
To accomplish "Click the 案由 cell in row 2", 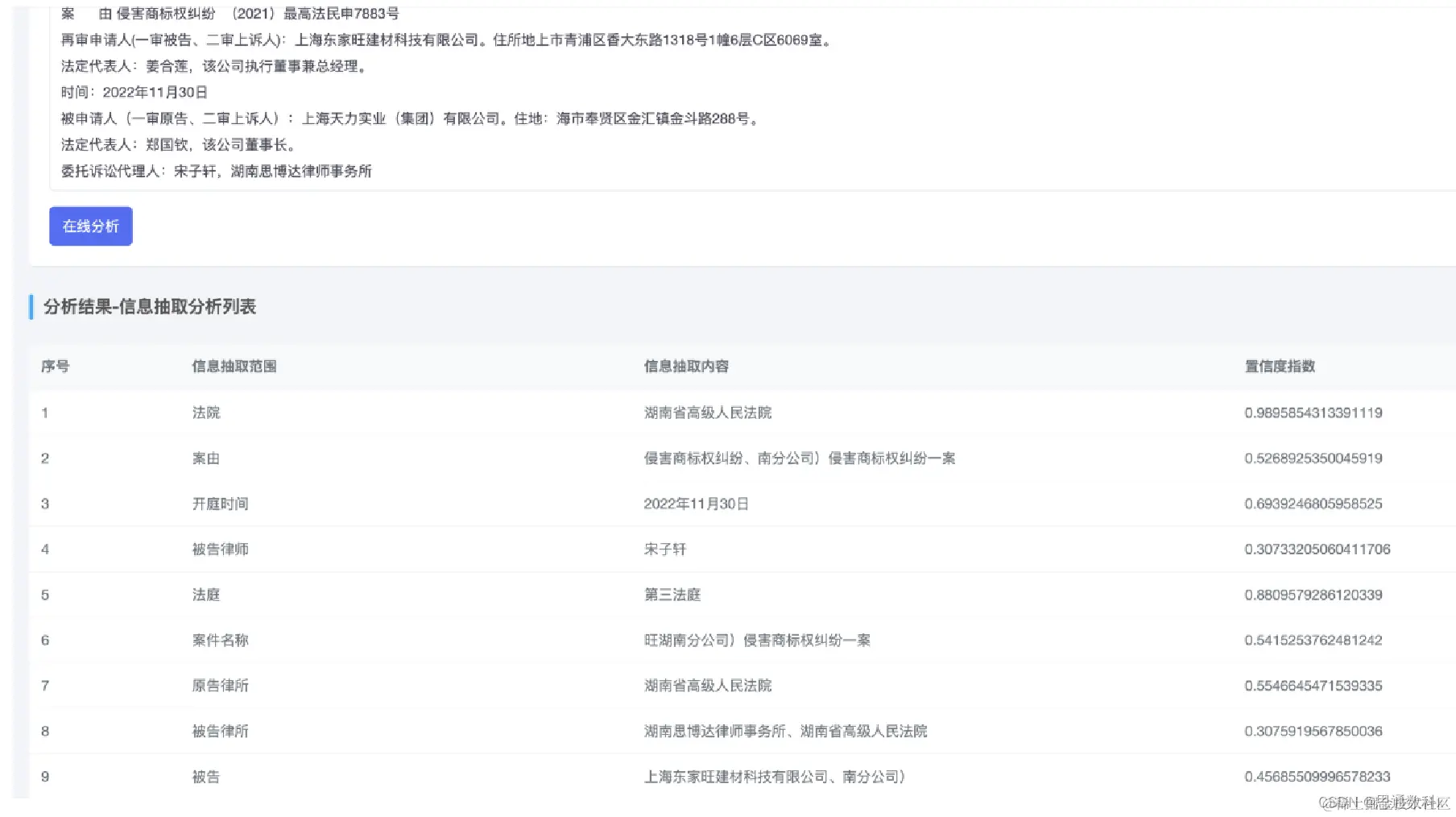I will click(206, 458).
